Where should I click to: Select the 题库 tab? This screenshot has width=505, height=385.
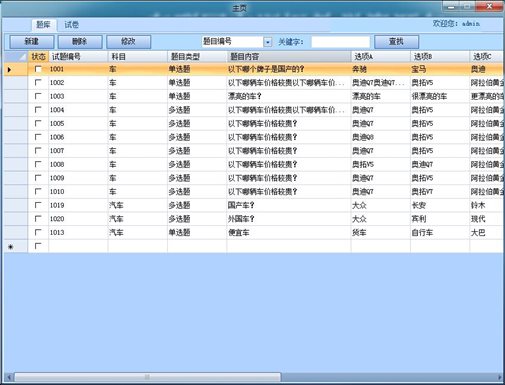(x=44, y=25)
